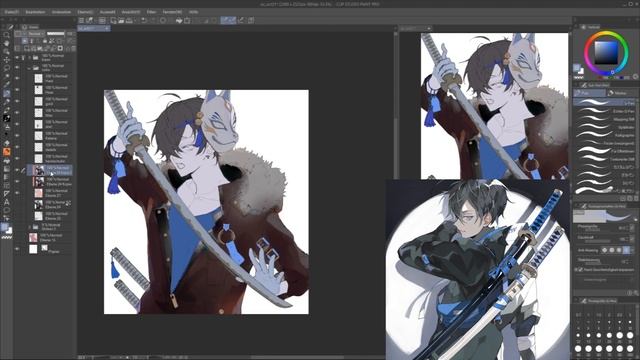
Task: Open the Datei menu
Action: pyautogui.click(x=11, y=12)
